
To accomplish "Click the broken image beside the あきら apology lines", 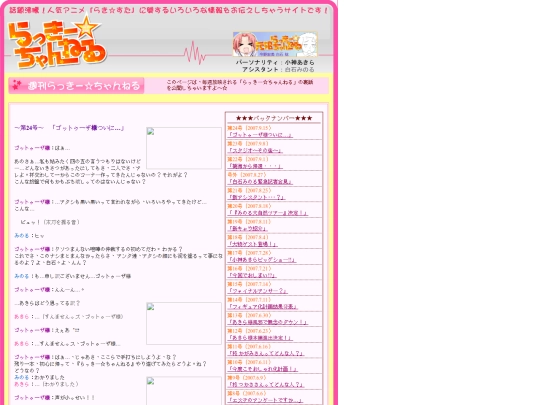I will click(184, 323).
